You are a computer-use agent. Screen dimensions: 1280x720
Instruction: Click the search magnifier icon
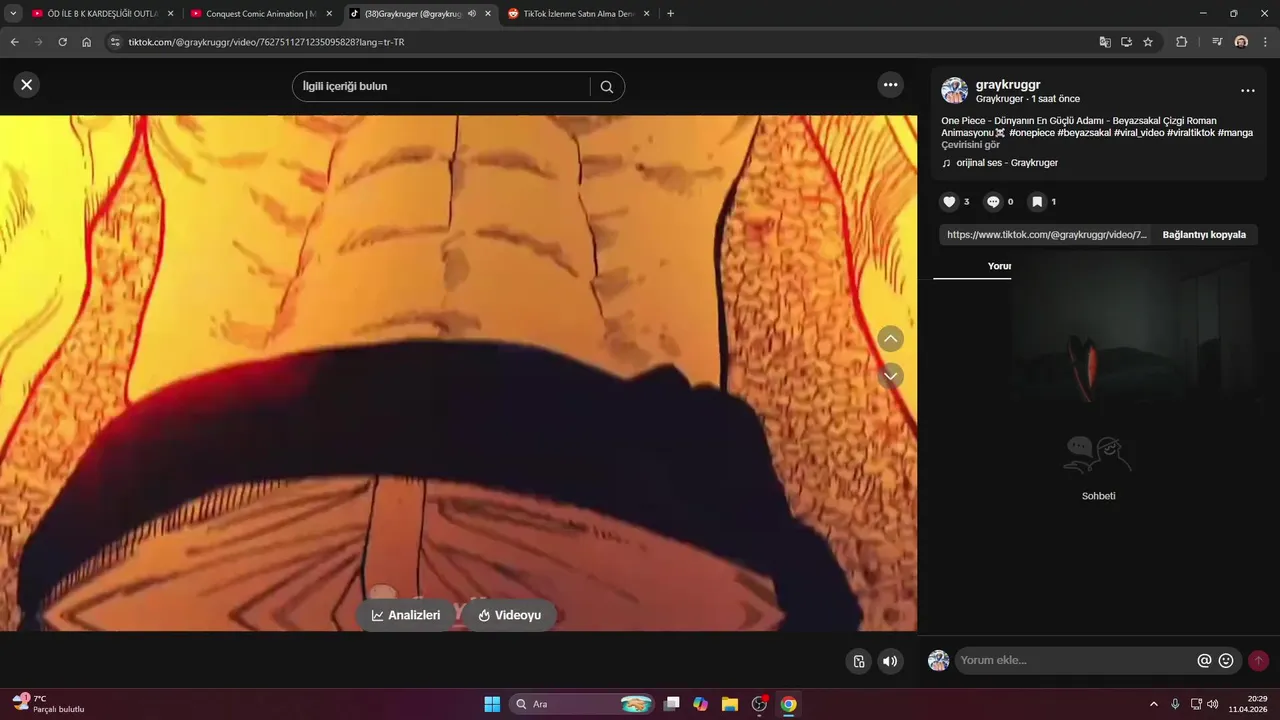607,87
